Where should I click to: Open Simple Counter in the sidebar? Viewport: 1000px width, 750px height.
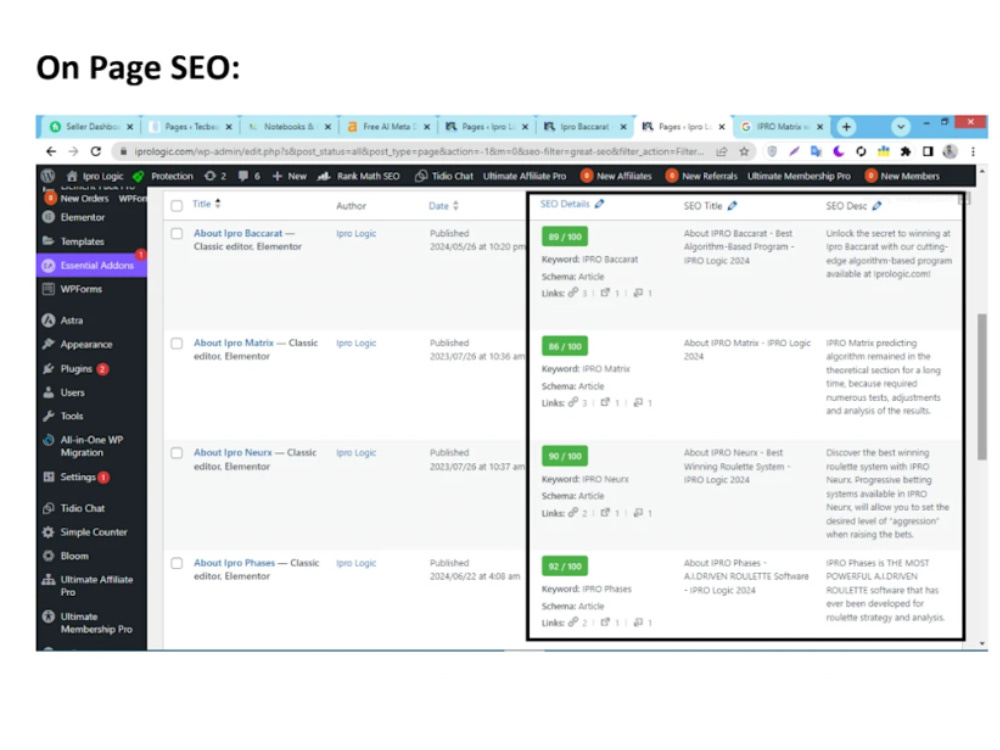(93, 532)
